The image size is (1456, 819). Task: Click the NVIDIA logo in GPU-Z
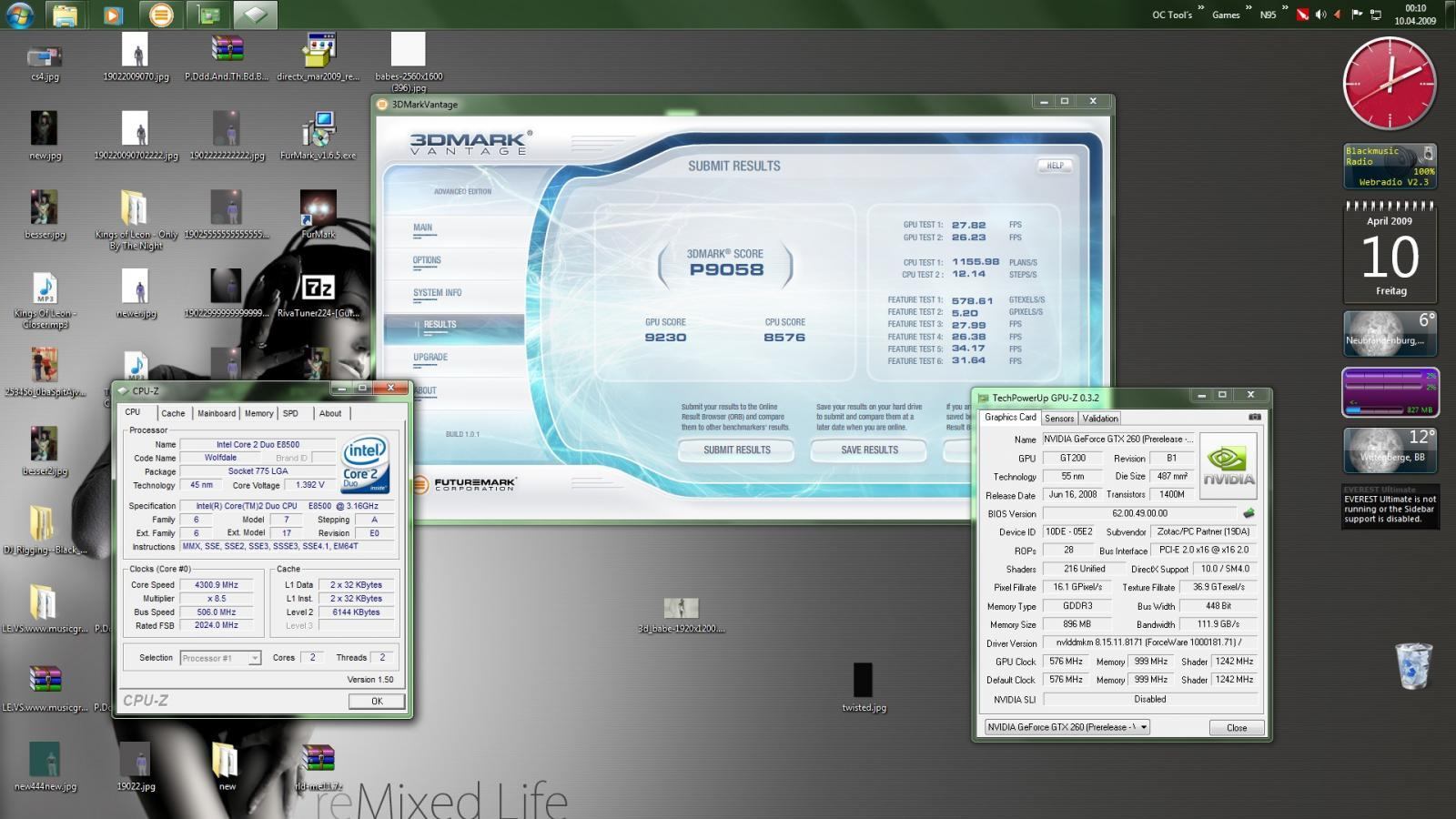[x=1228, y=467]
